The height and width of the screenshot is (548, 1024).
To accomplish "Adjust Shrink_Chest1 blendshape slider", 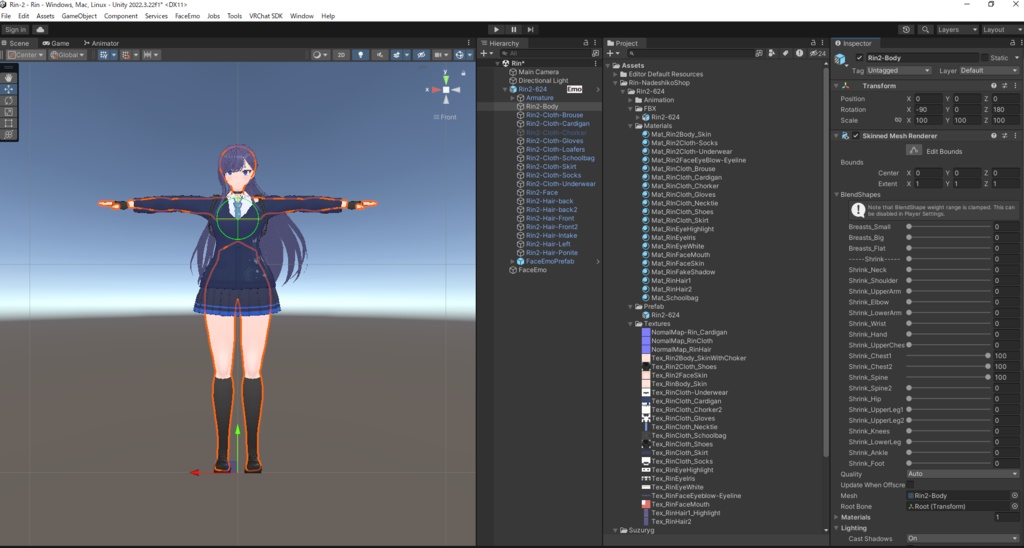I will (x=948, y=356).
